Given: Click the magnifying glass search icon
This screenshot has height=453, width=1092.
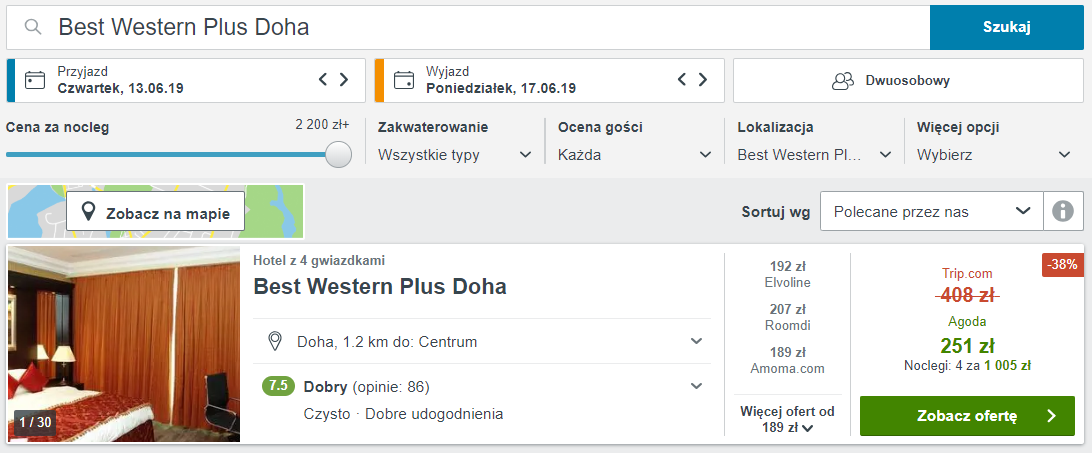Looking at the screenshot, I should click(x=33, y=27).
